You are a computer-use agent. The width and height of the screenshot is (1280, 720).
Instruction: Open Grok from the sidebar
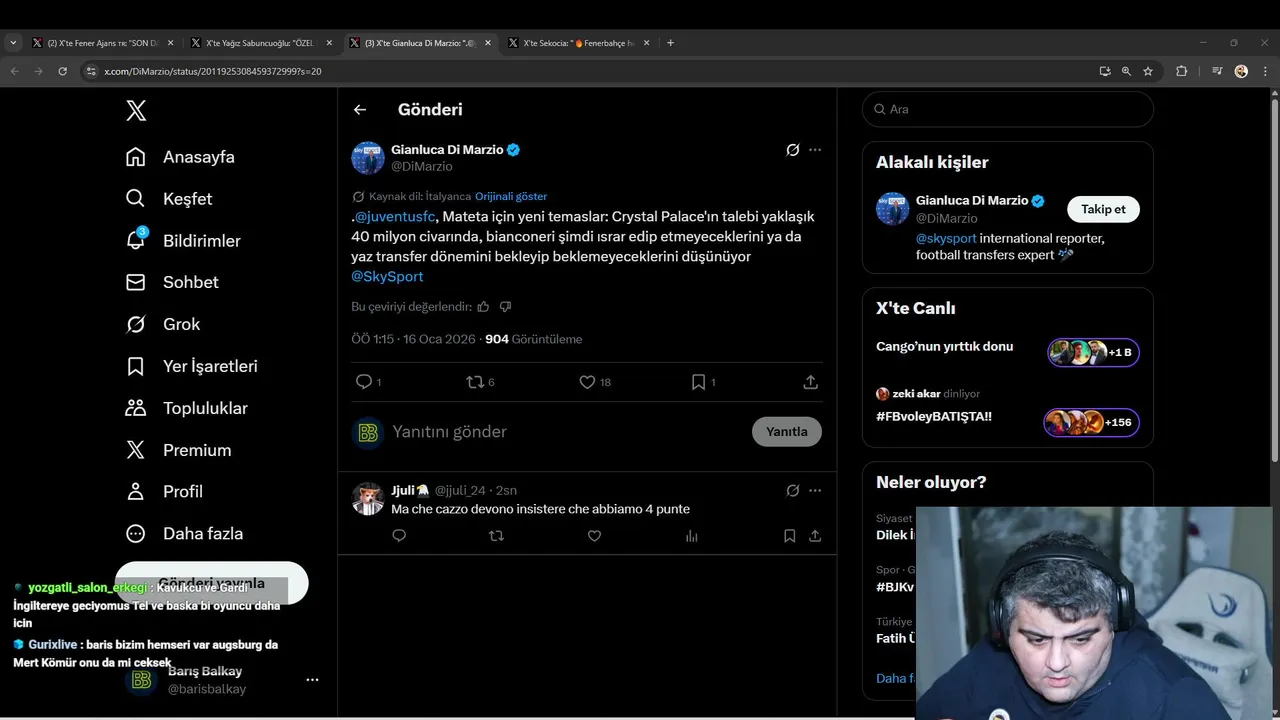pyautogui.click(x=136, y=324)
